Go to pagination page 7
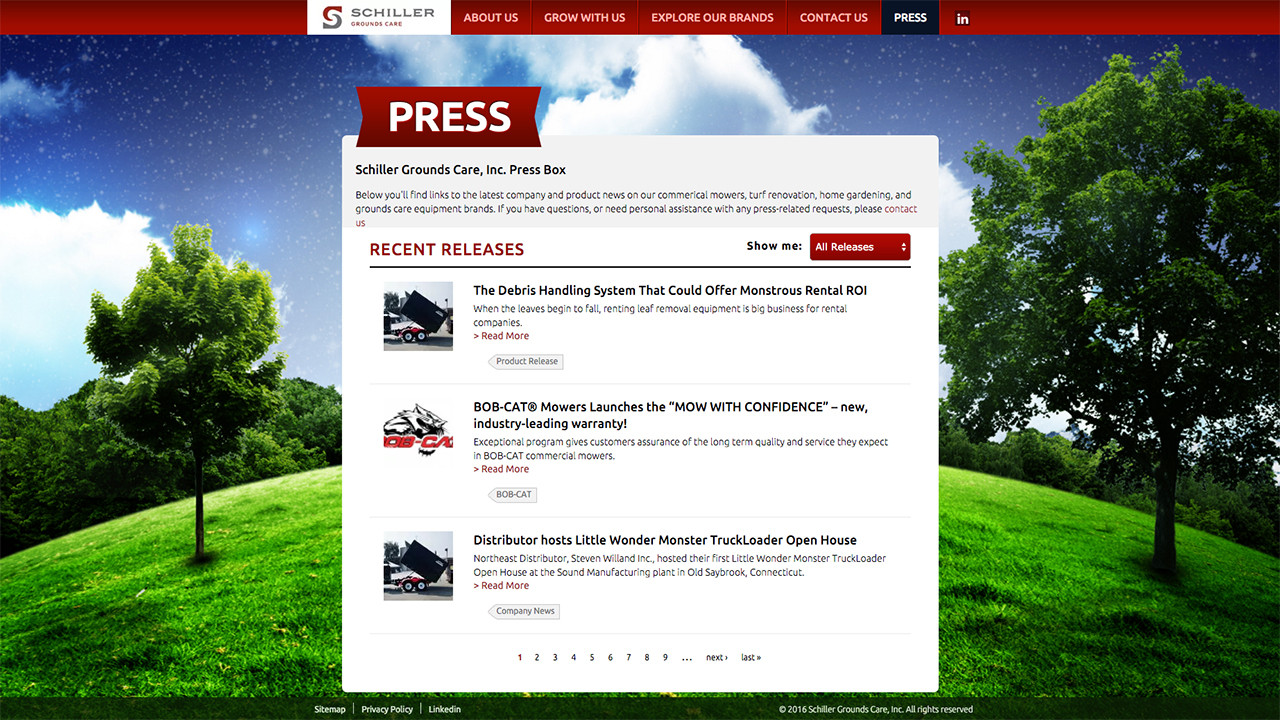Viewport: 1280px width, 720px height. pos(629,658)
